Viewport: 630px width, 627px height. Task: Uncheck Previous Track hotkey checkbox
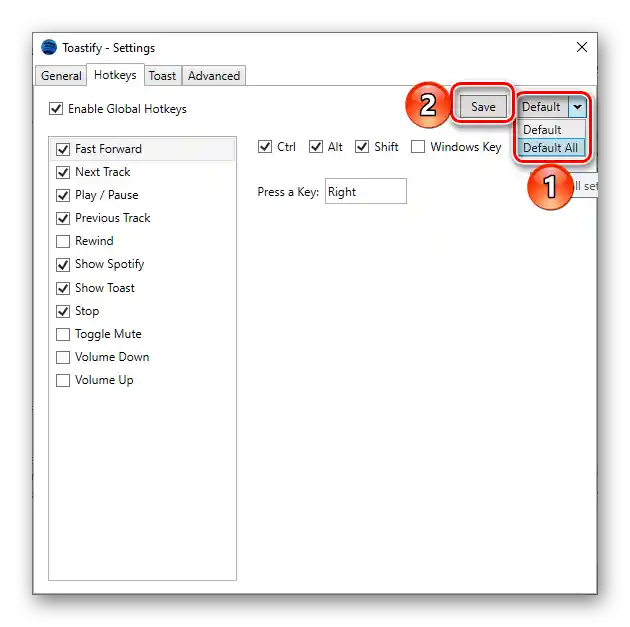63,219
